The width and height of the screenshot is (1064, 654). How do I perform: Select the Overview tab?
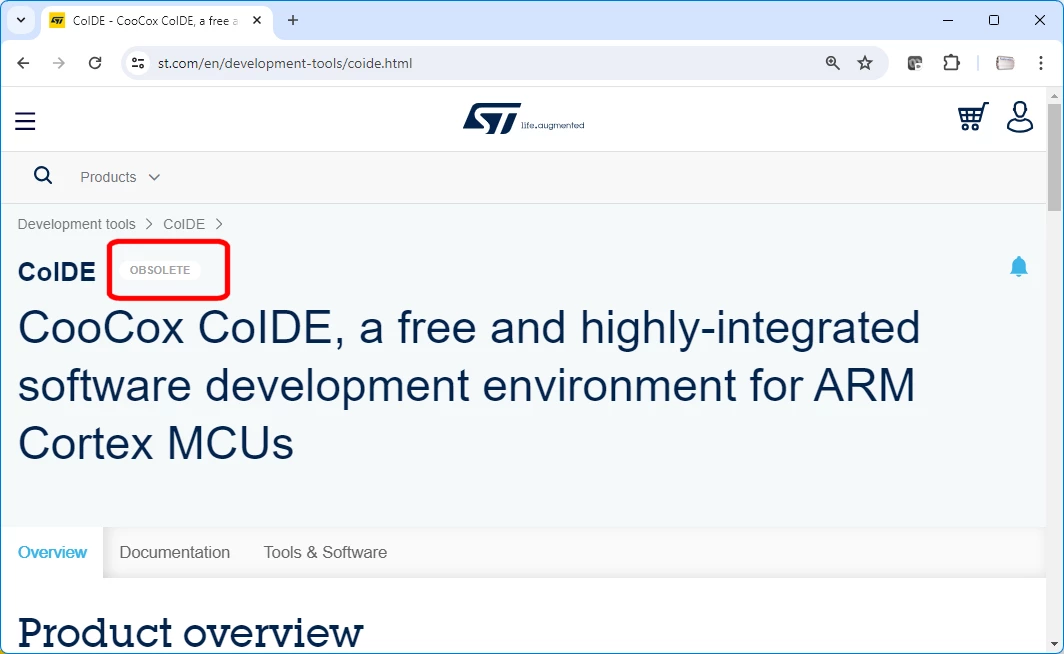52,552
